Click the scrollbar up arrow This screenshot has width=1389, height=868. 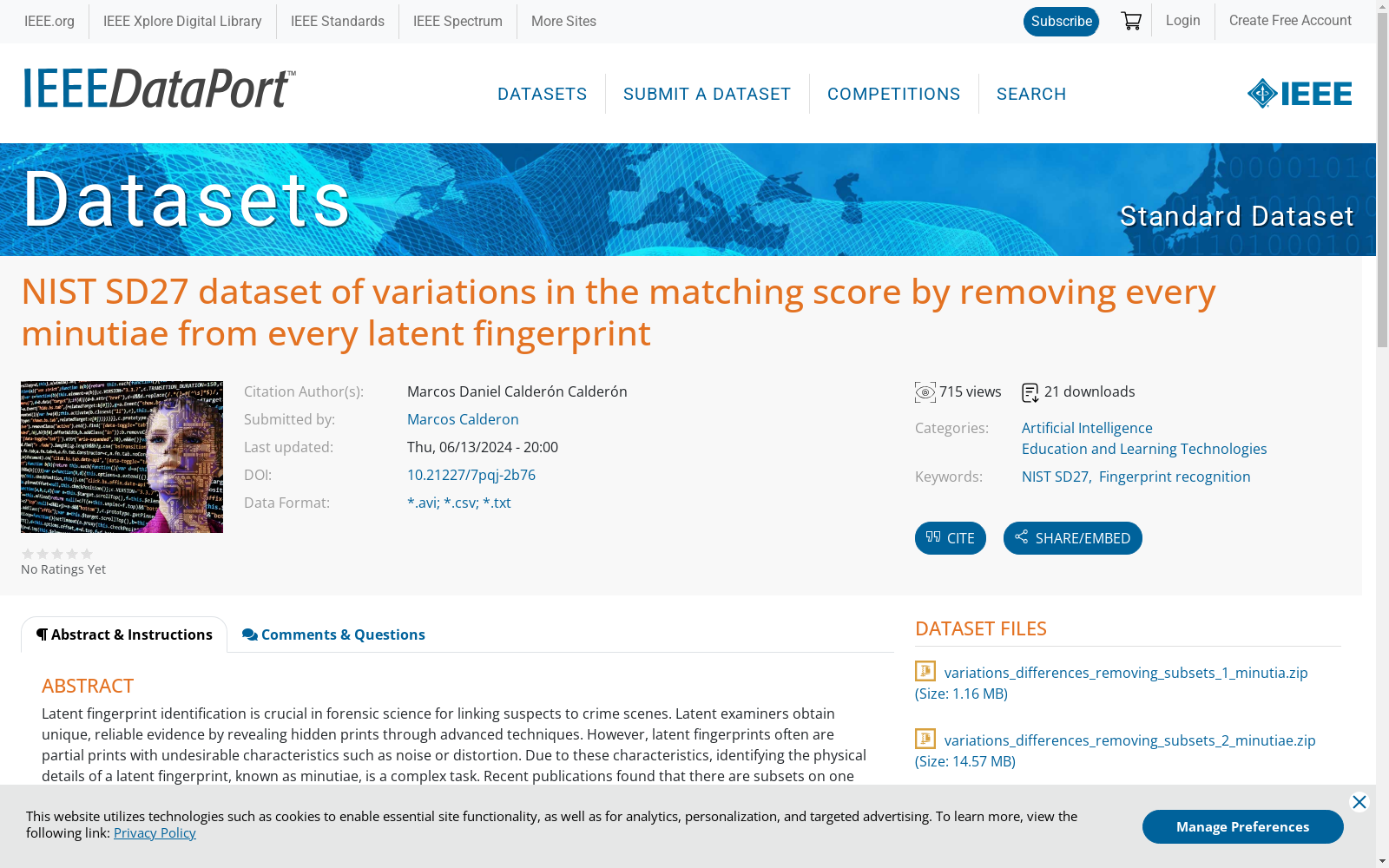(1382, 7)
